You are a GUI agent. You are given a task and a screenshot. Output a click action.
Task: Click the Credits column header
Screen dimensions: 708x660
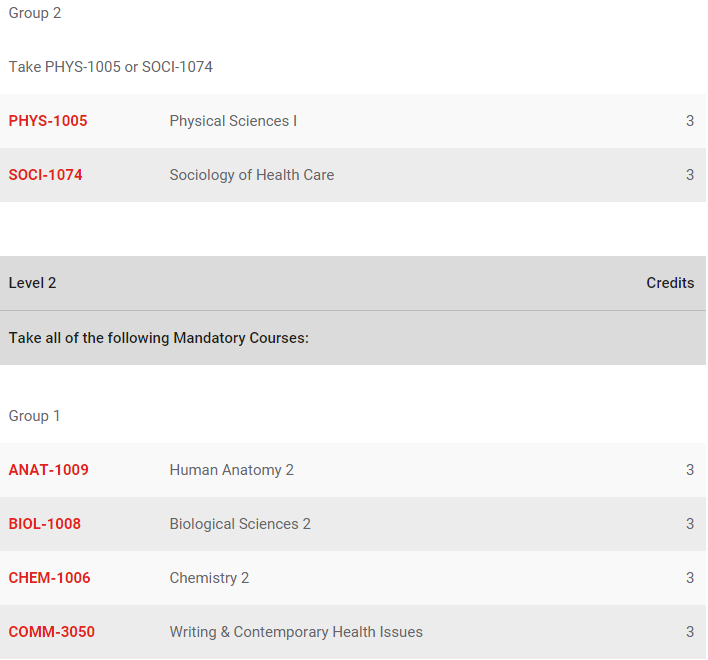(670, 283)
